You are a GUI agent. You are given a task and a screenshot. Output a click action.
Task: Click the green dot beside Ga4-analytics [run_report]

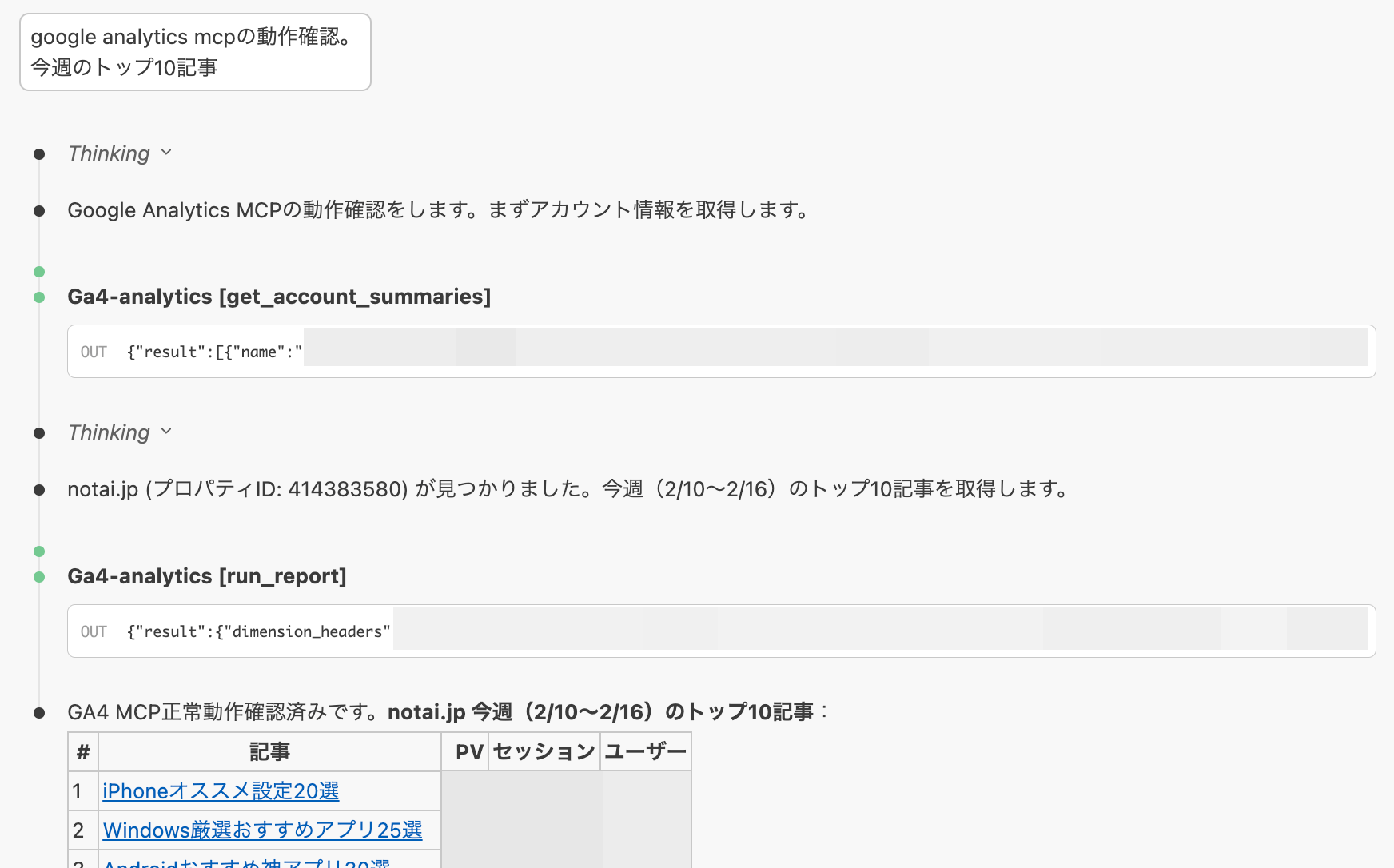pos(39,576)
